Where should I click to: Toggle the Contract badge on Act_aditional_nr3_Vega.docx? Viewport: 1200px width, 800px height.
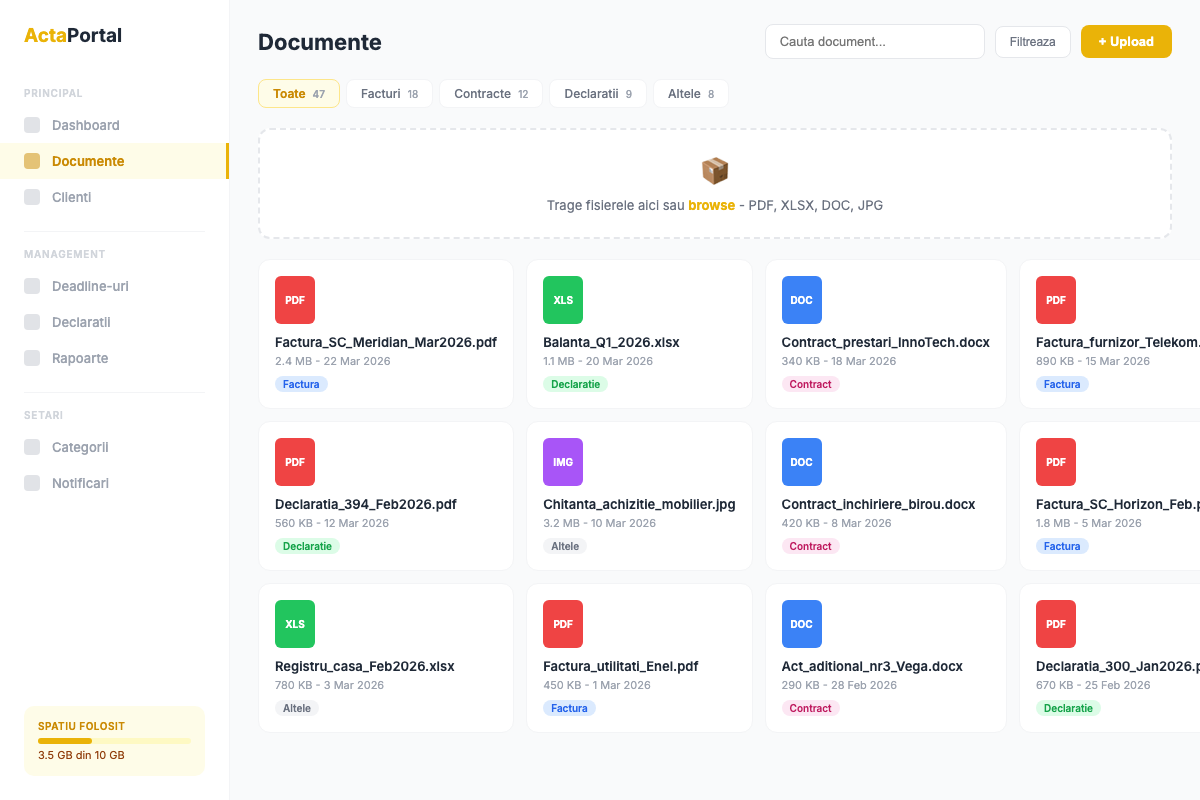coord(810,707)
